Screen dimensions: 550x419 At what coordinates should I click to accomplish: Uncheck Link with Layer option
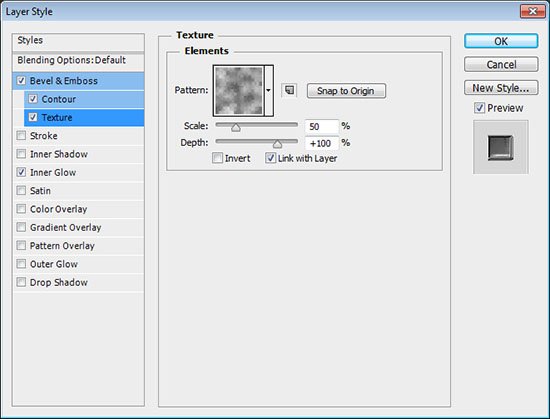coord(270,158)
